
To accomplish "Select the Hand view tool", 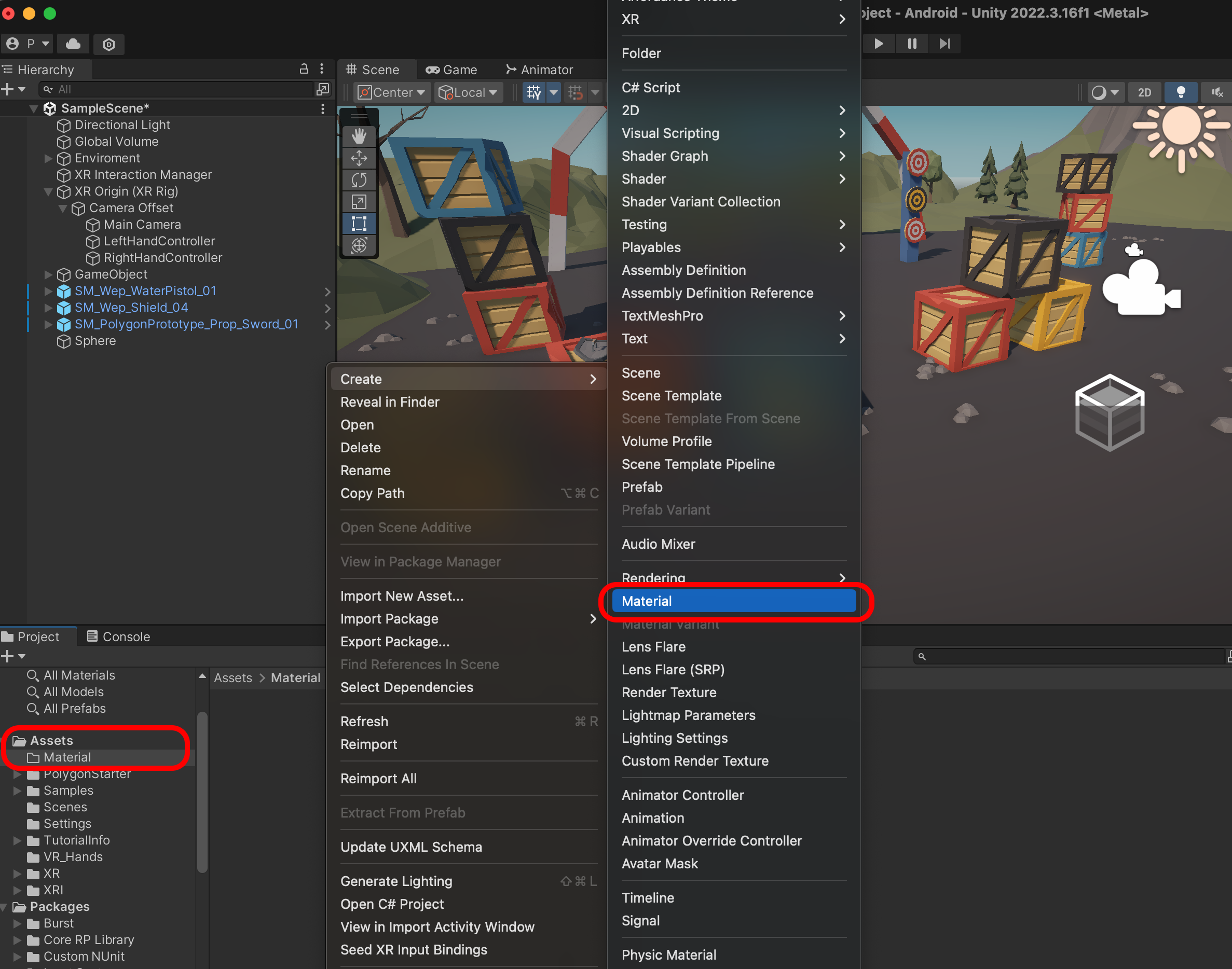I will pos(359,136).
